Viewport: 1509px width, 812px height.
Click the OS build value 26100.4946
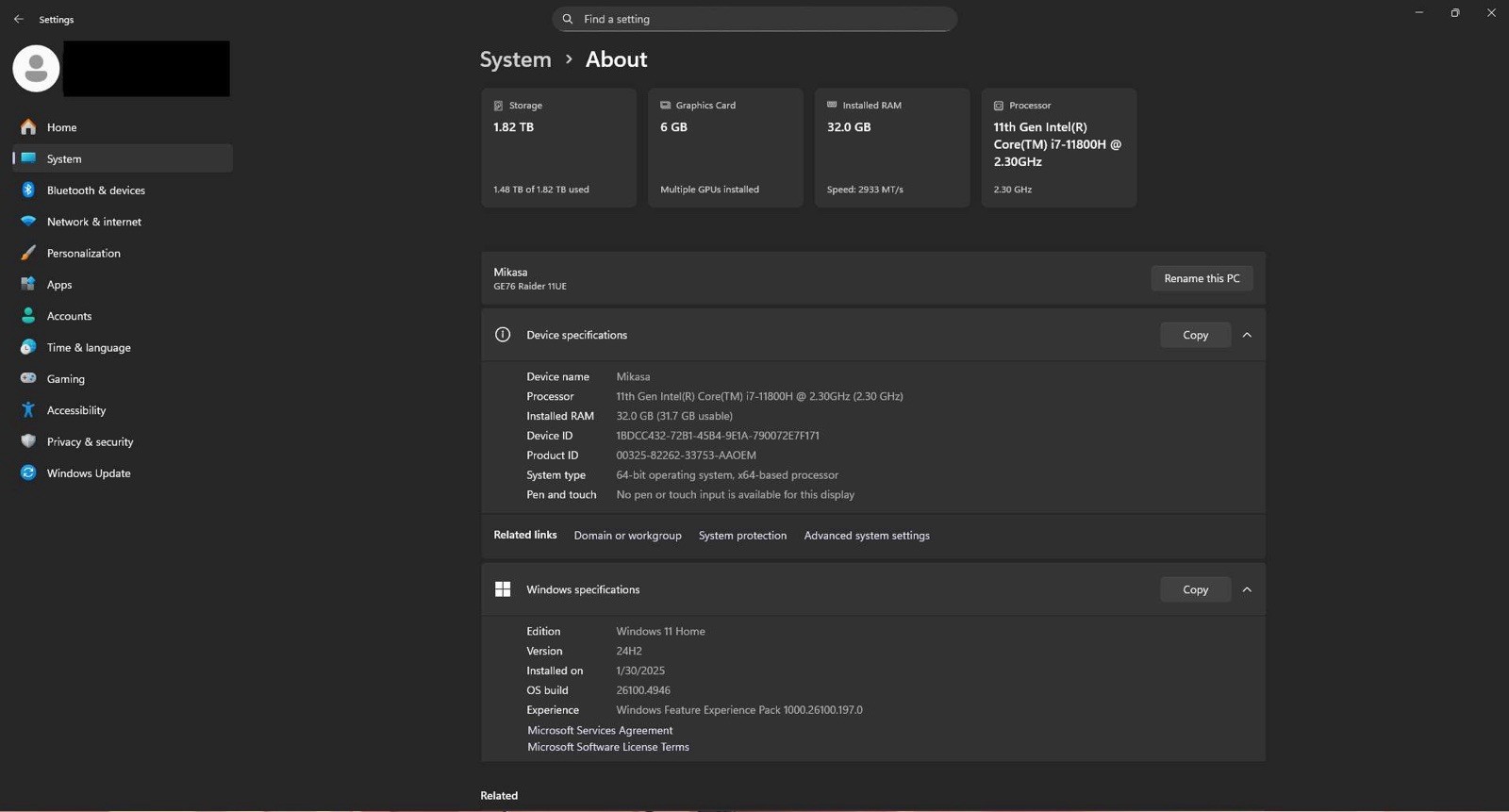coord(643,690)
